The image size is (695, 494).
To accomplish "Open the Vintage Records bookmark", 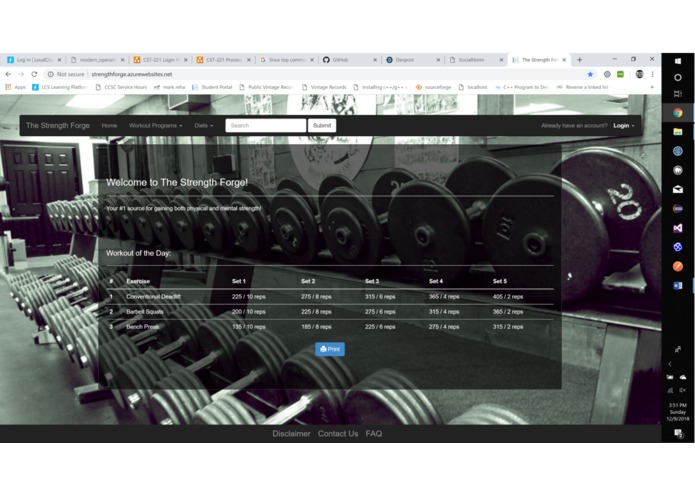I will pyautogui.click(x=324, y=87).
